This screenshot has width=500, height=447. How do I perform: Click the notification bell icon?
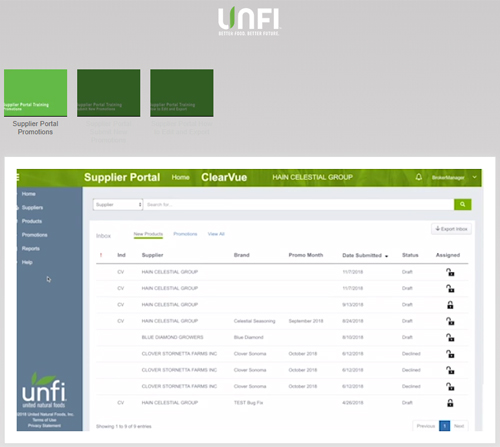tap(419, 177)
